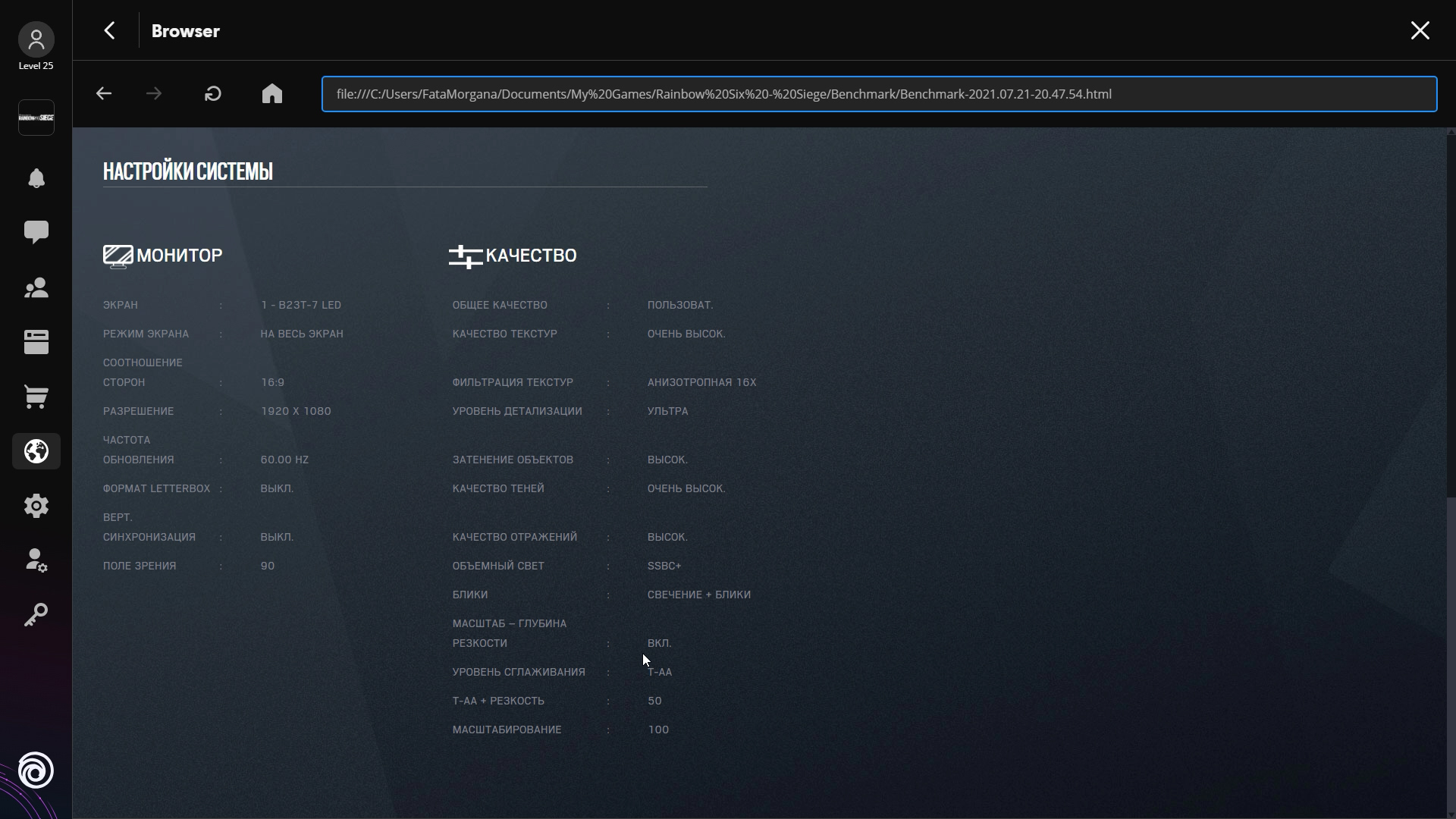Viewport: 1456px width, 819px height.
Task: Navigate forward in browser
Action: [154, 93]
